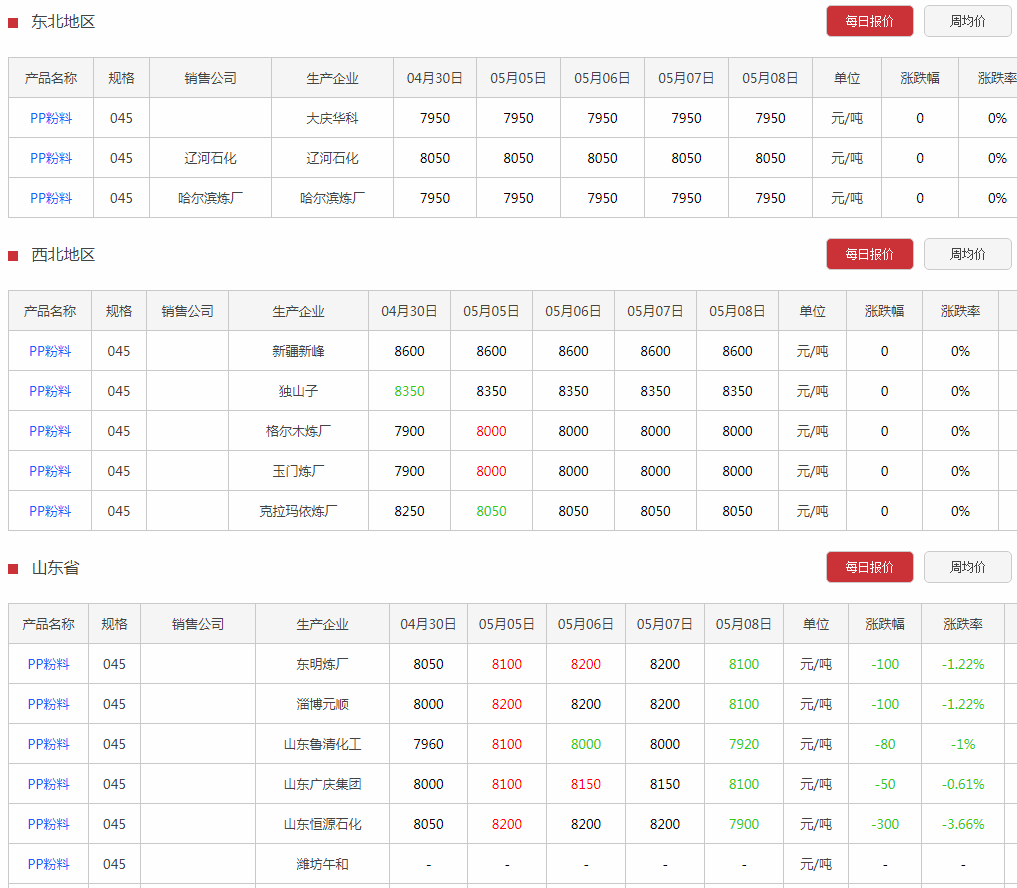Click red 8150 price for 山东广庆集团

(586, 784)
